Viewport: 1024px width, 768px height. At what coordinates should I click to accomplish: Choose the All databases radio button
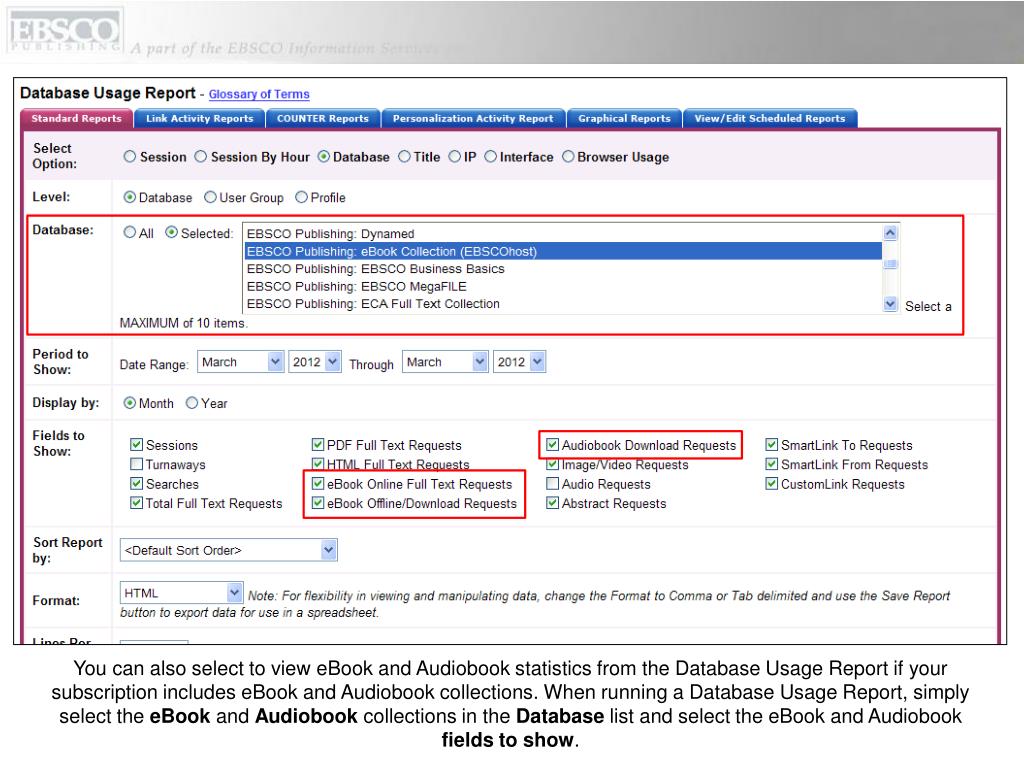pyautogui.click(x=130, y=232)
